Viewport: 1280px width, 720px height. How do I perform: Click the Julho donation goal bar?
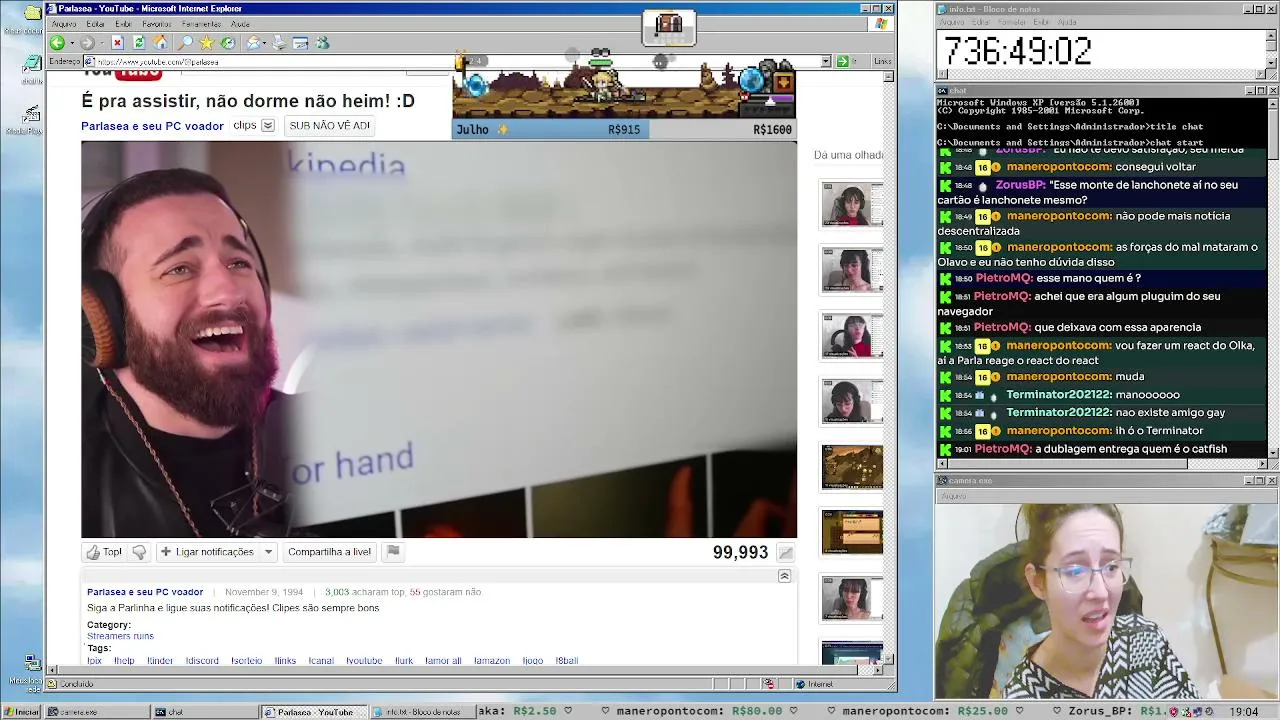[x=623, y=129]
